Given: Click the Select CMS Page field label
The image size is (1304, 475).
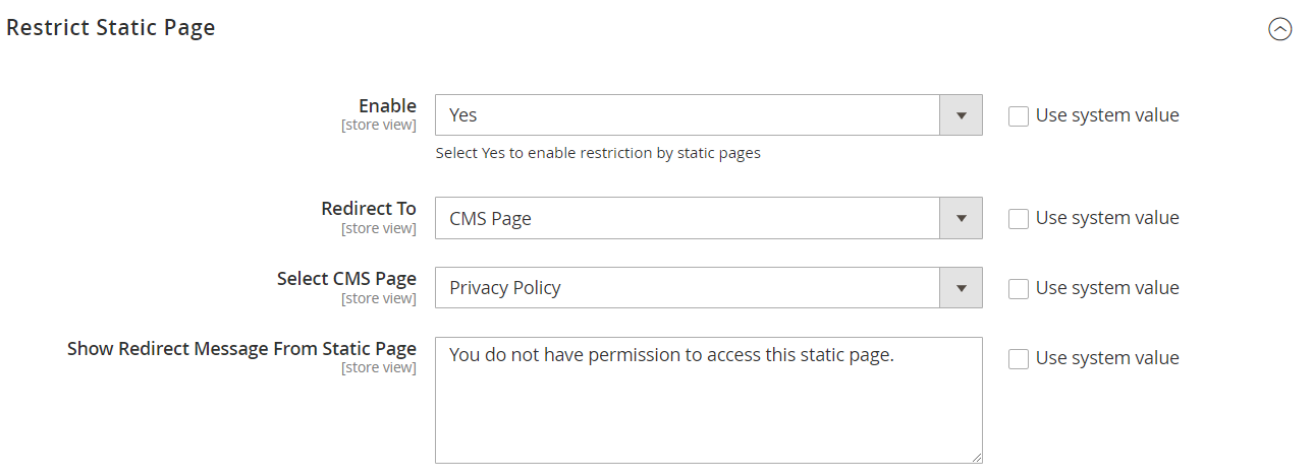Looking at the screenshot, I should (346, 278).
